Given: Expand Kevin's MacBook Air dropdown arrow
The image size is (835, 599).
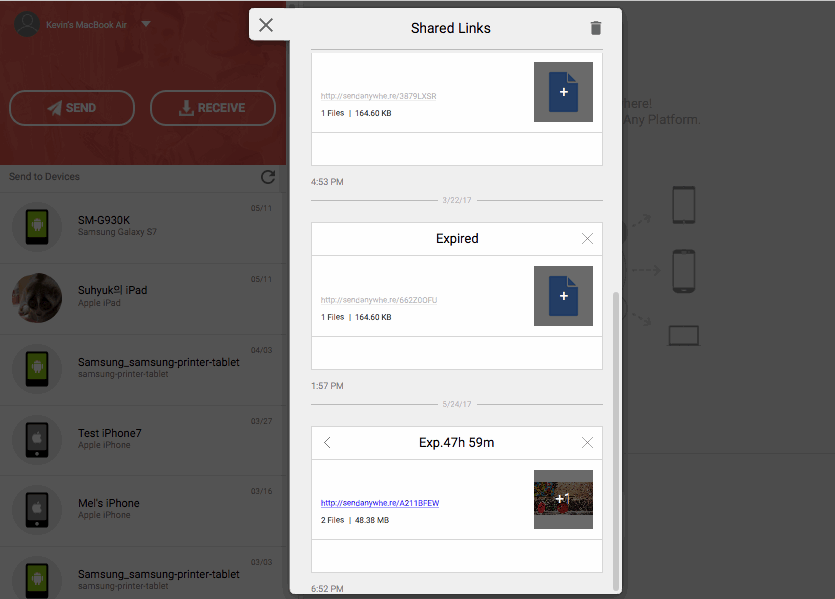Looking at the screenshot, I should click(x=146, y=24).
